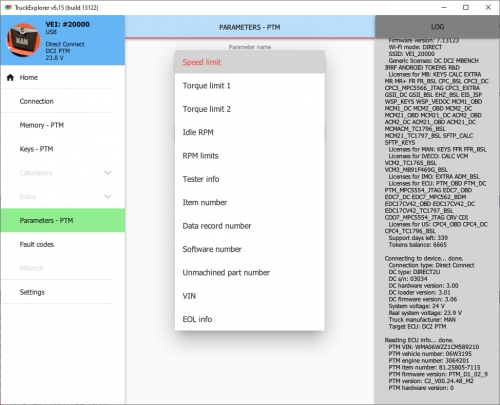Expand the Calculators chevron
The height and width of the screenshot is (405, 500).
(x=107, y=173)
